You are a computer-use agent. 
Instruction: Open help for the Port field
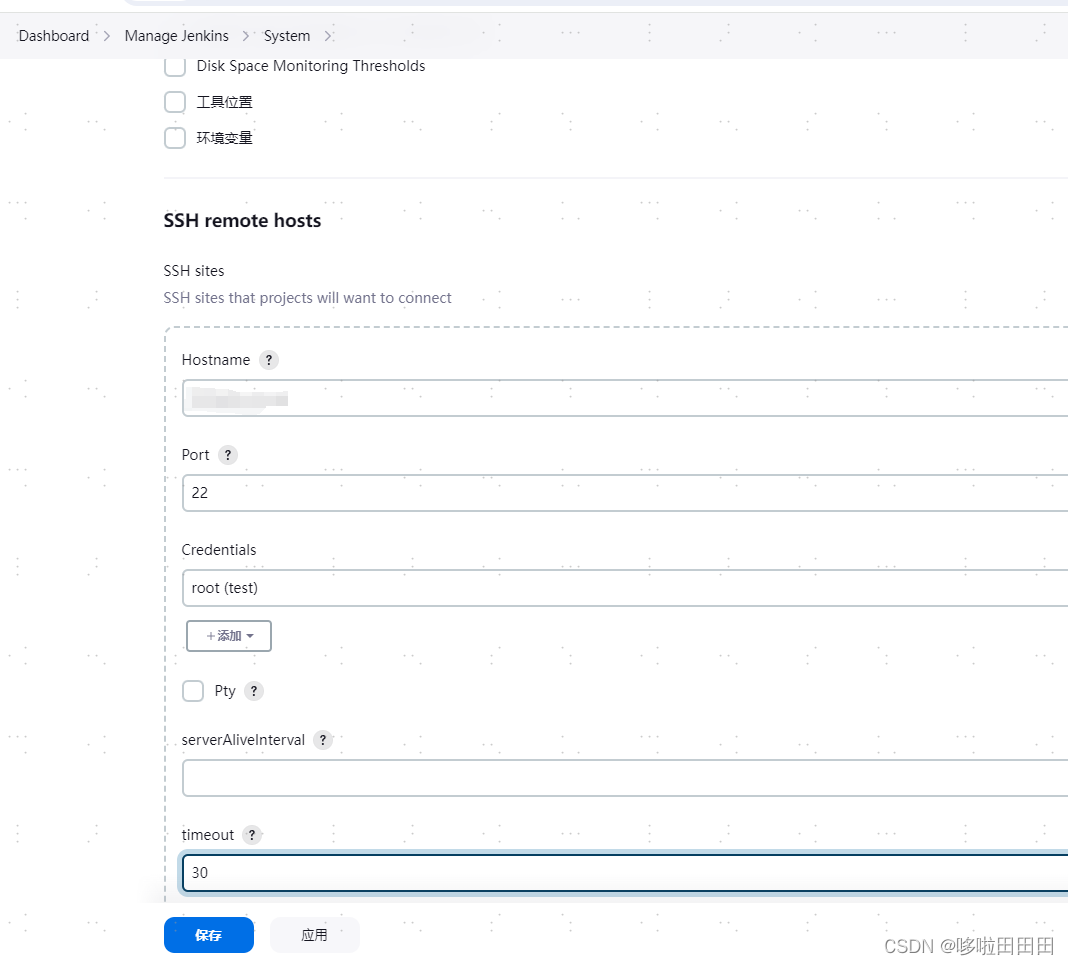pos(228,455)
